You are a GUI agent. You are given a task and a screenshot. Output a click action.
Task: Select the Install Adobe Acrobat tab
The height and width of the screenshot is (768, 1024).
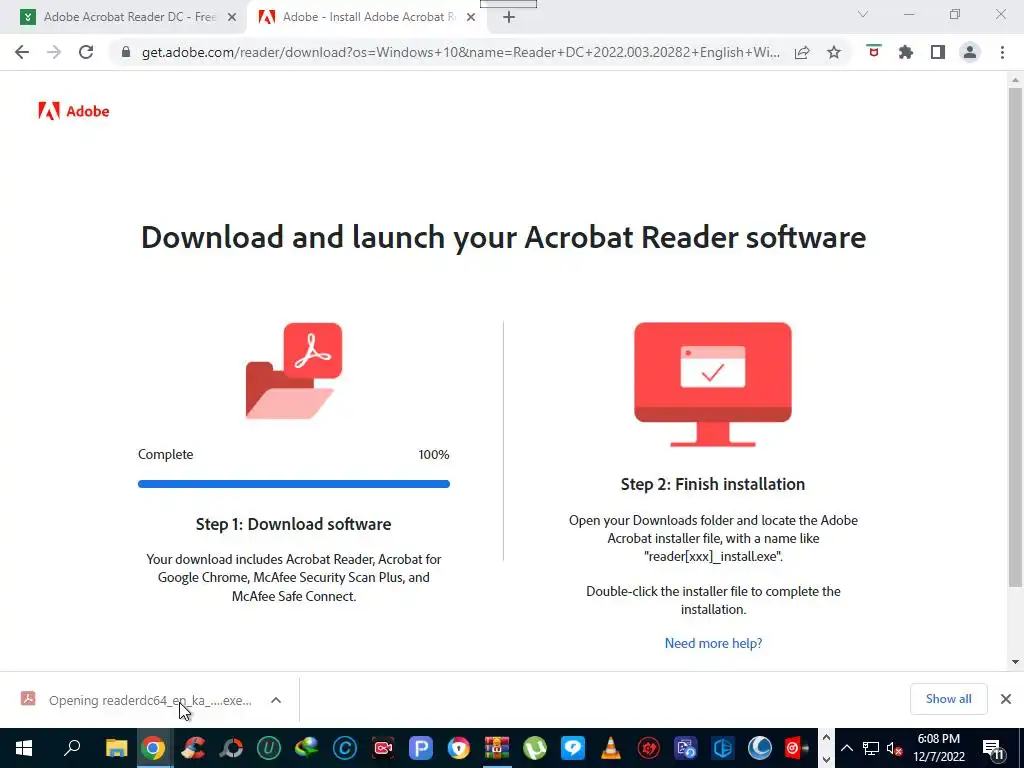coord(368,17)
